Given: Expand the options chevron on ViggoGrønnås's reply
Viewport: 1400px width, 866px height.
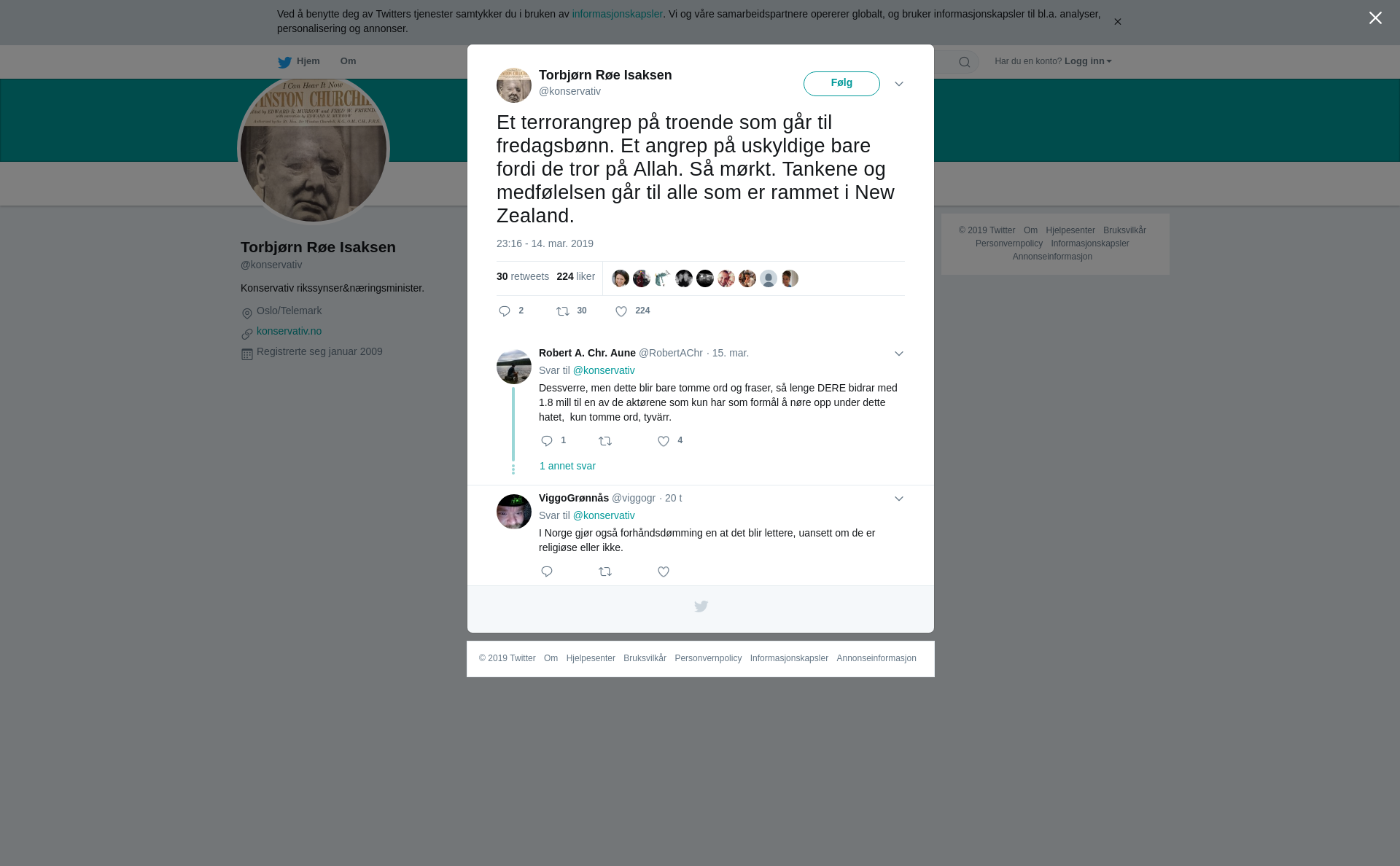Looking at the screenshot, I should [x=899, y=499].
